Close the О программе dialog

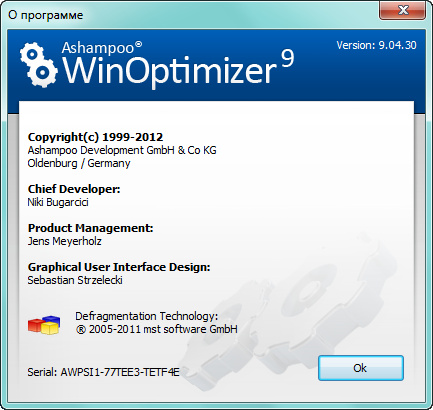[403, 10]
